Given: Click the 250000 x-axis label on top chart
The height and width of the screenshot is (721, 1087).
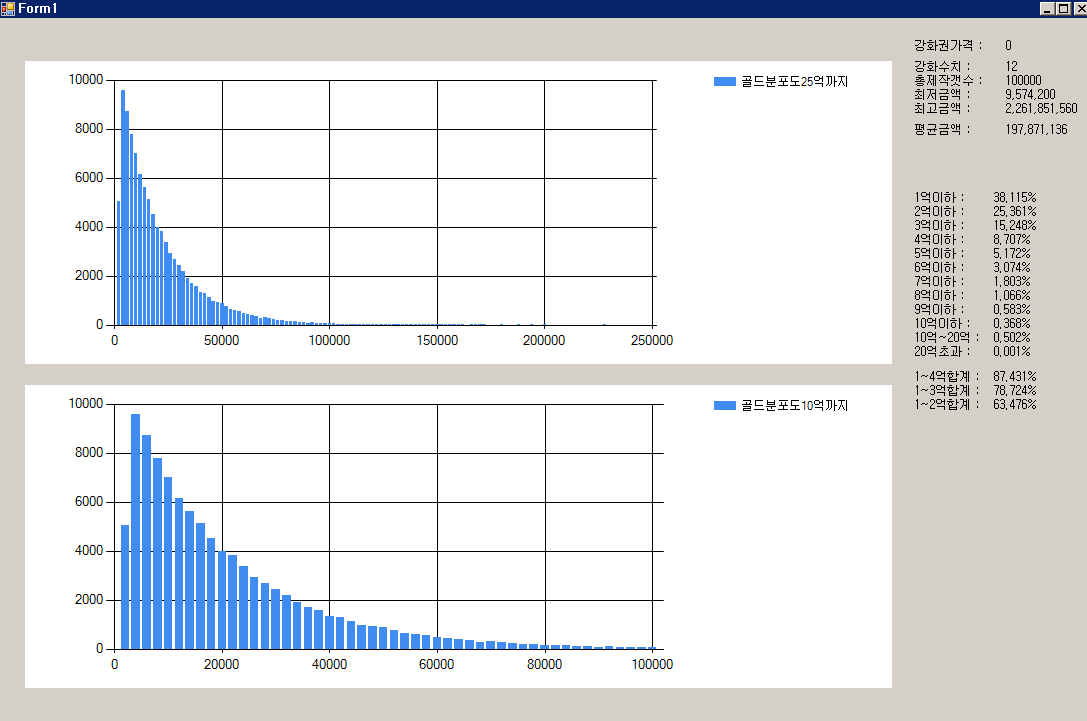Looking at the screenshot, I should pyautogui.click(x=651, y=341).
